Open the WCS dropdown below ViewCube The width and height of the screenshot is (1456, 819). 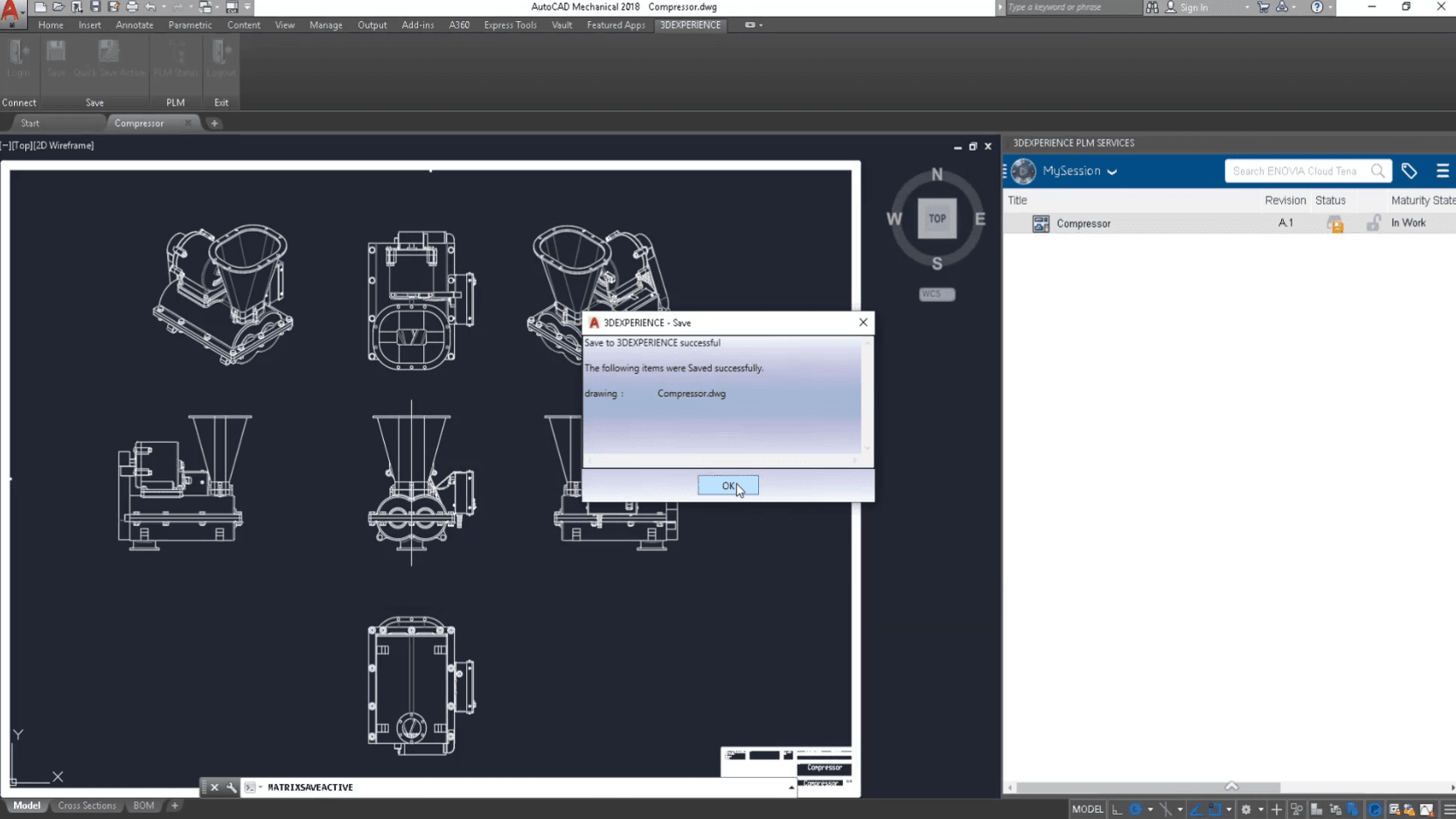[937, 294]
